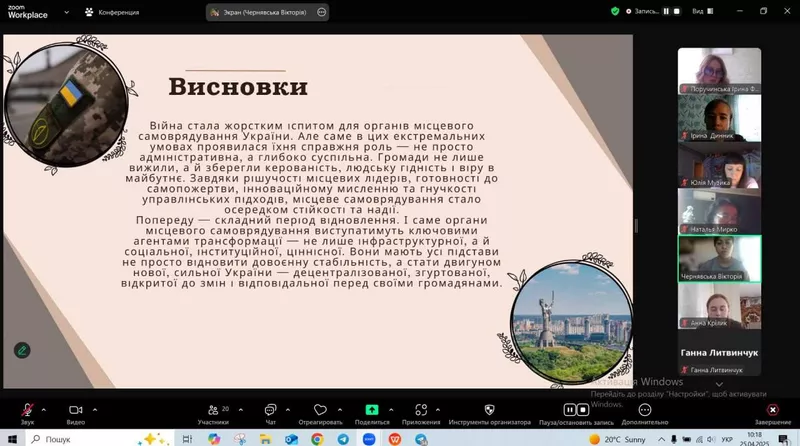Open video options arrow next to Видео
Viewport: 800px width, 446px height.
click(x=95, y=410)
